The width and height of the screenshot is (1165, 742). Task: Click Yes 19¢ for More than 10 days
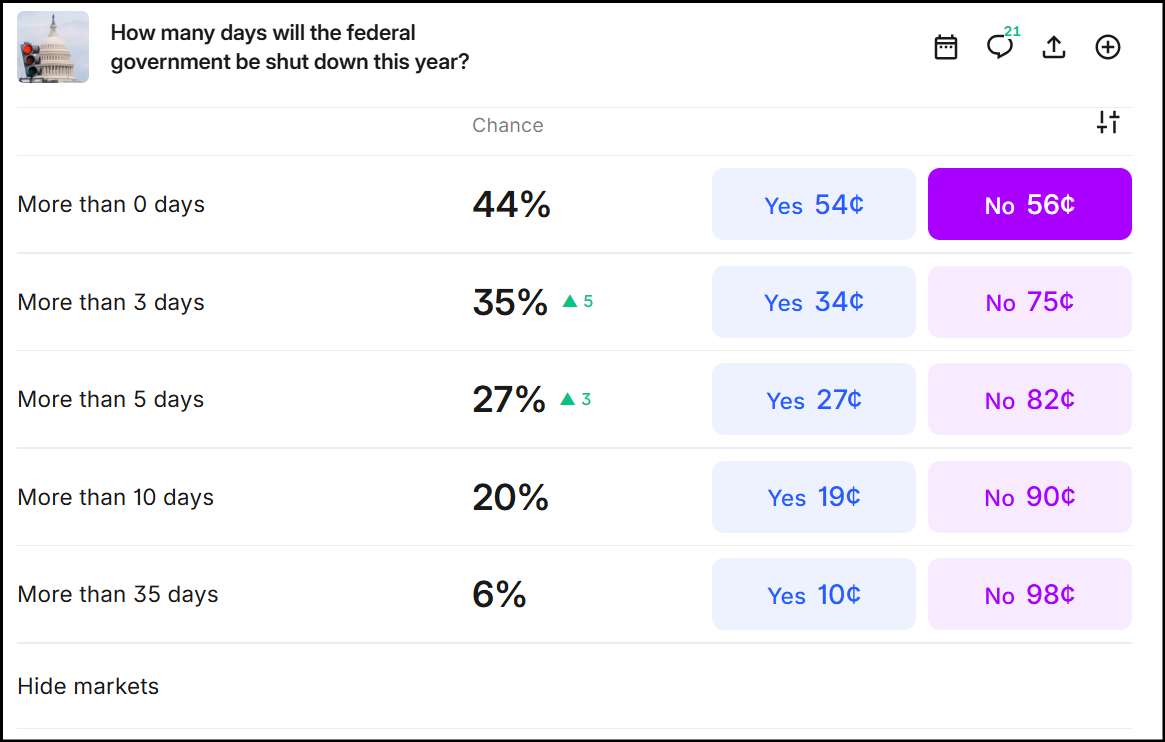[x=813, y=497]
